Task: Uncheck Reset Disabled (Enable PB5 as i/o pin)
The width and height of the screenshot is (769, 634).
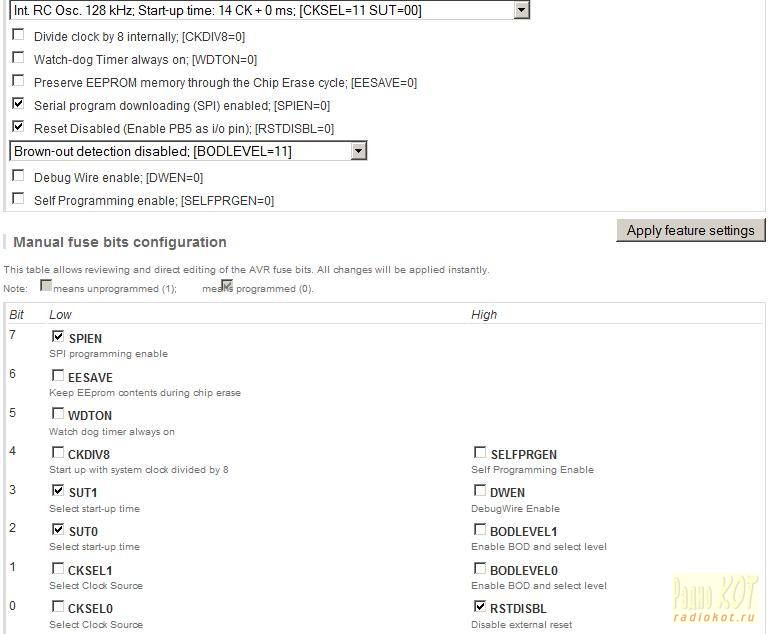Action: [18, 127]
